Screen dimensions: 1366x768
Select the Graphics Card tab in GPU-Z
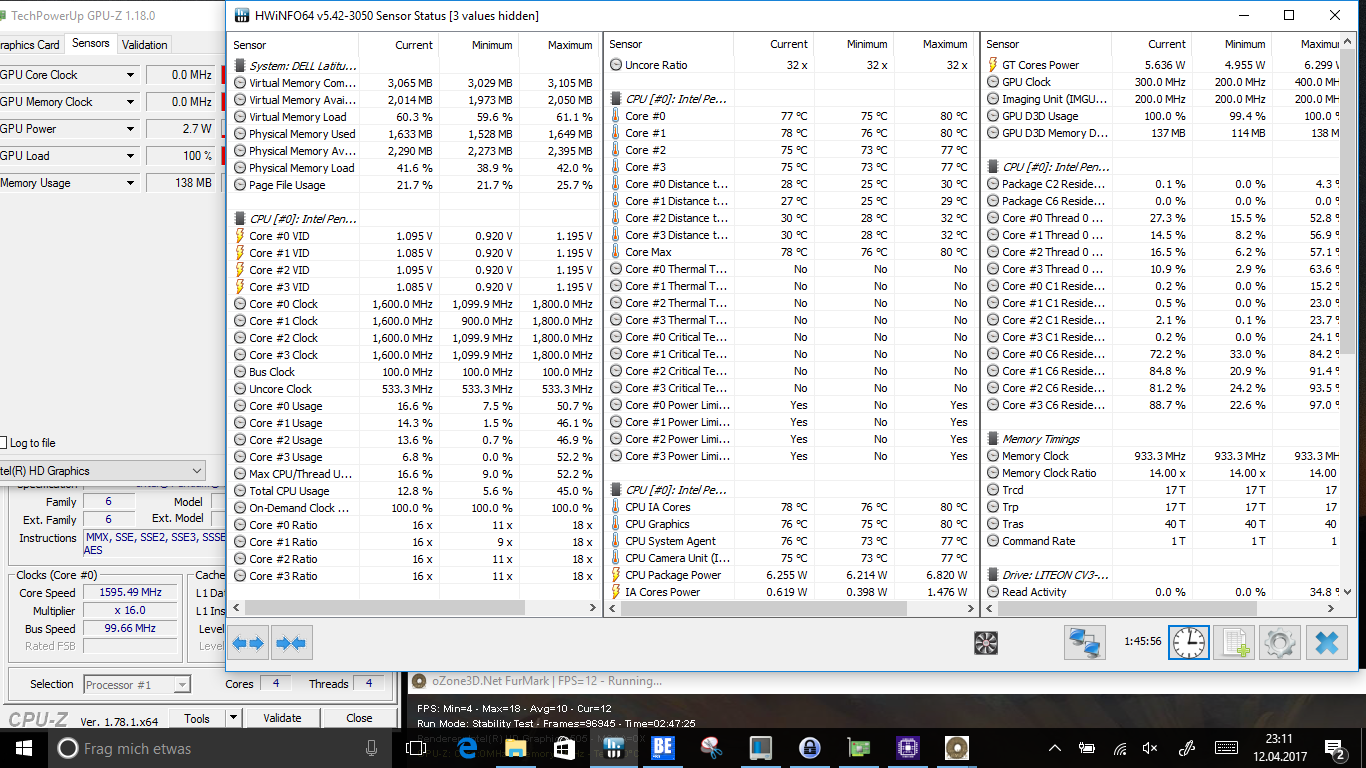(29, 45)
